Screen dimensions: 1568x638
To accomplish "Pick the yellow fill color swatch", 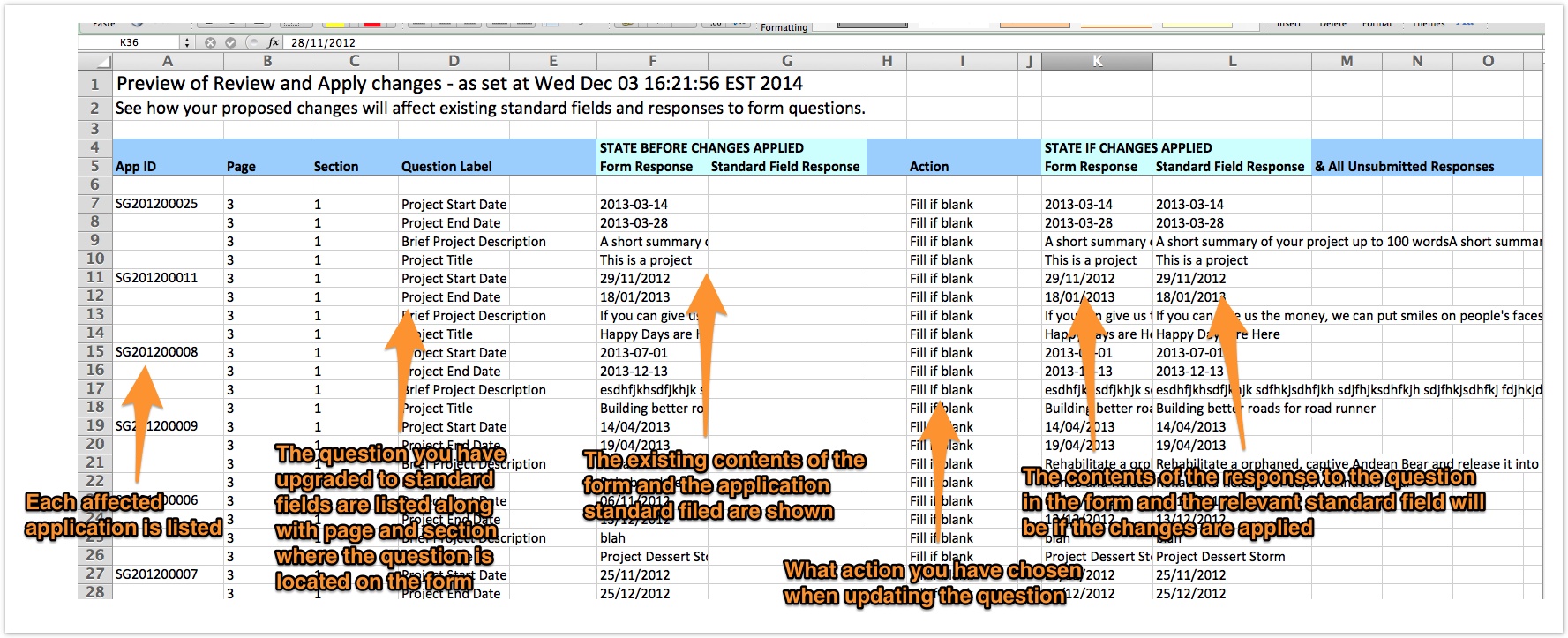I will click(334, 24).
